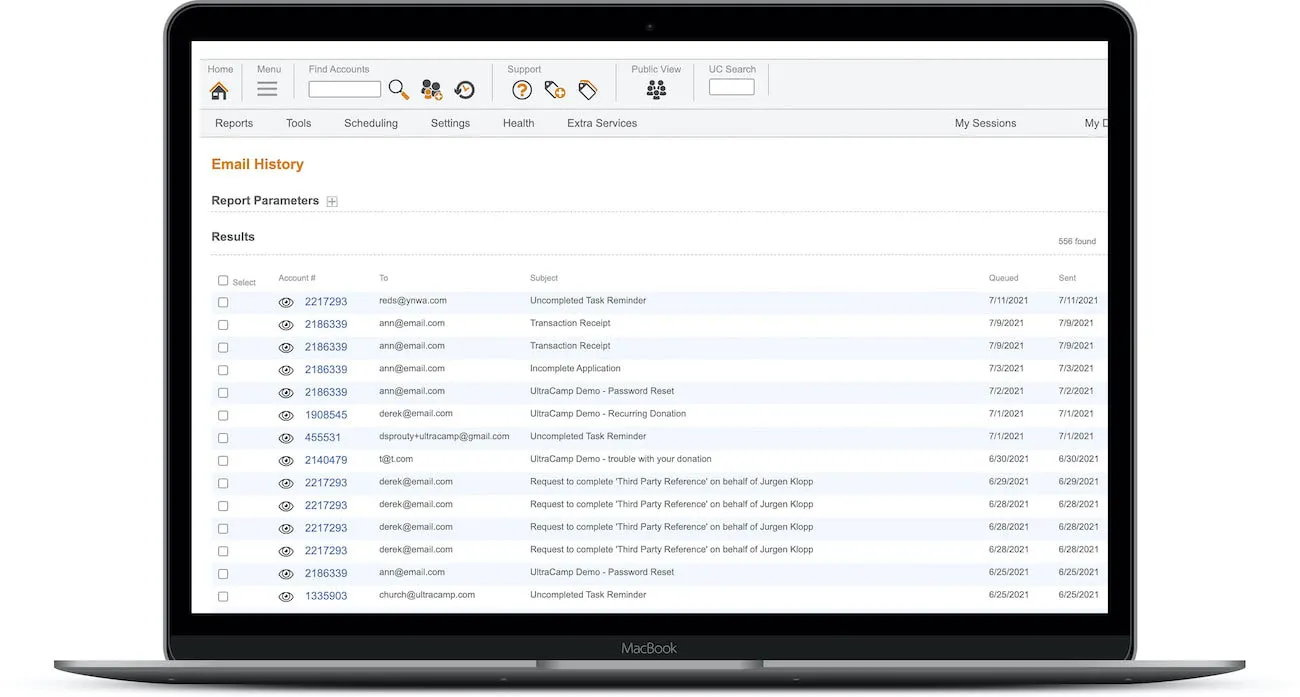Go to Home via the house icon
This screenshot has height=697, width=1300.
pyautogui.click(x=219, y=91)
